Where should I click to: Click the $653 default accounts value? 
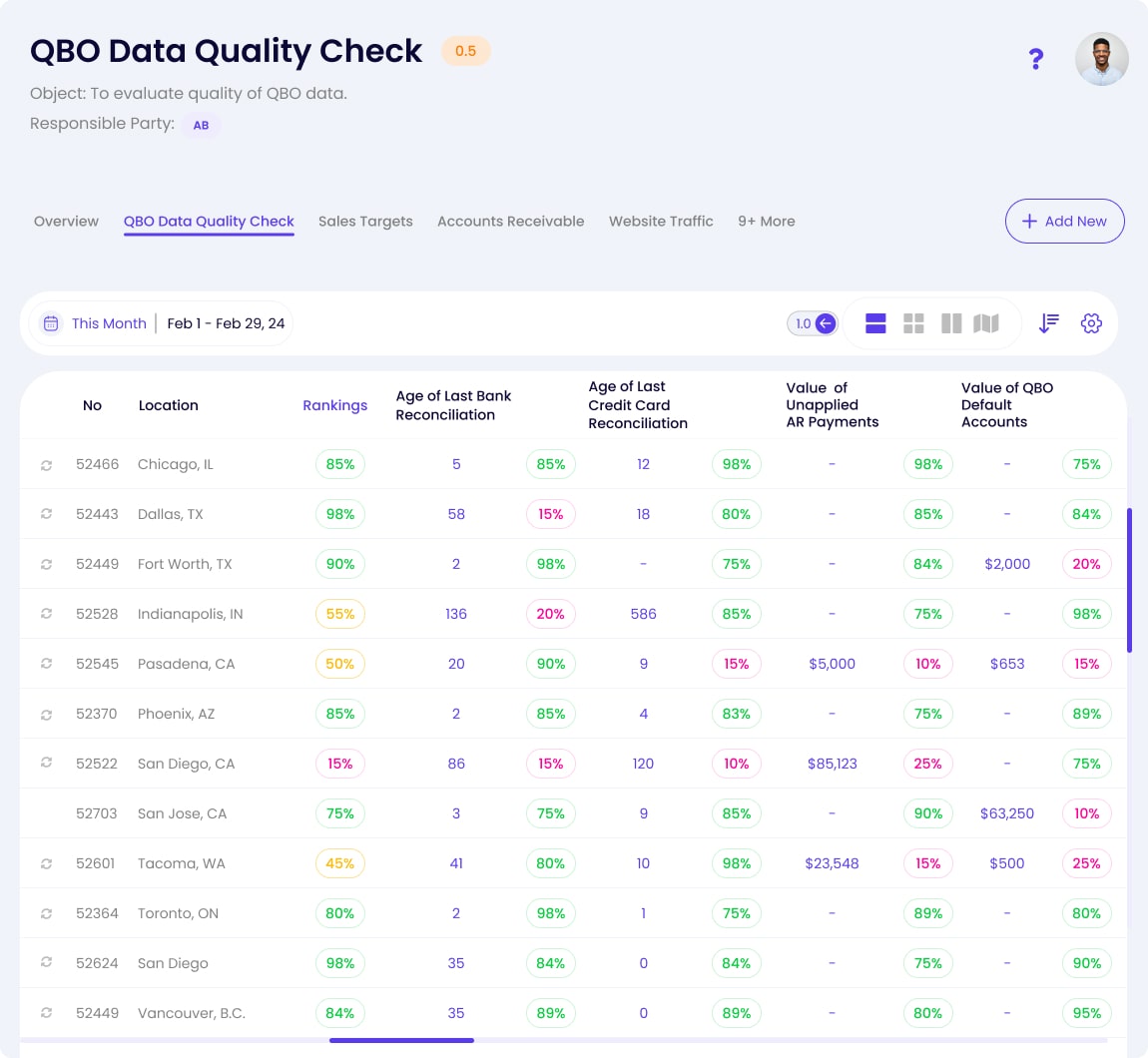[1006, 664]
